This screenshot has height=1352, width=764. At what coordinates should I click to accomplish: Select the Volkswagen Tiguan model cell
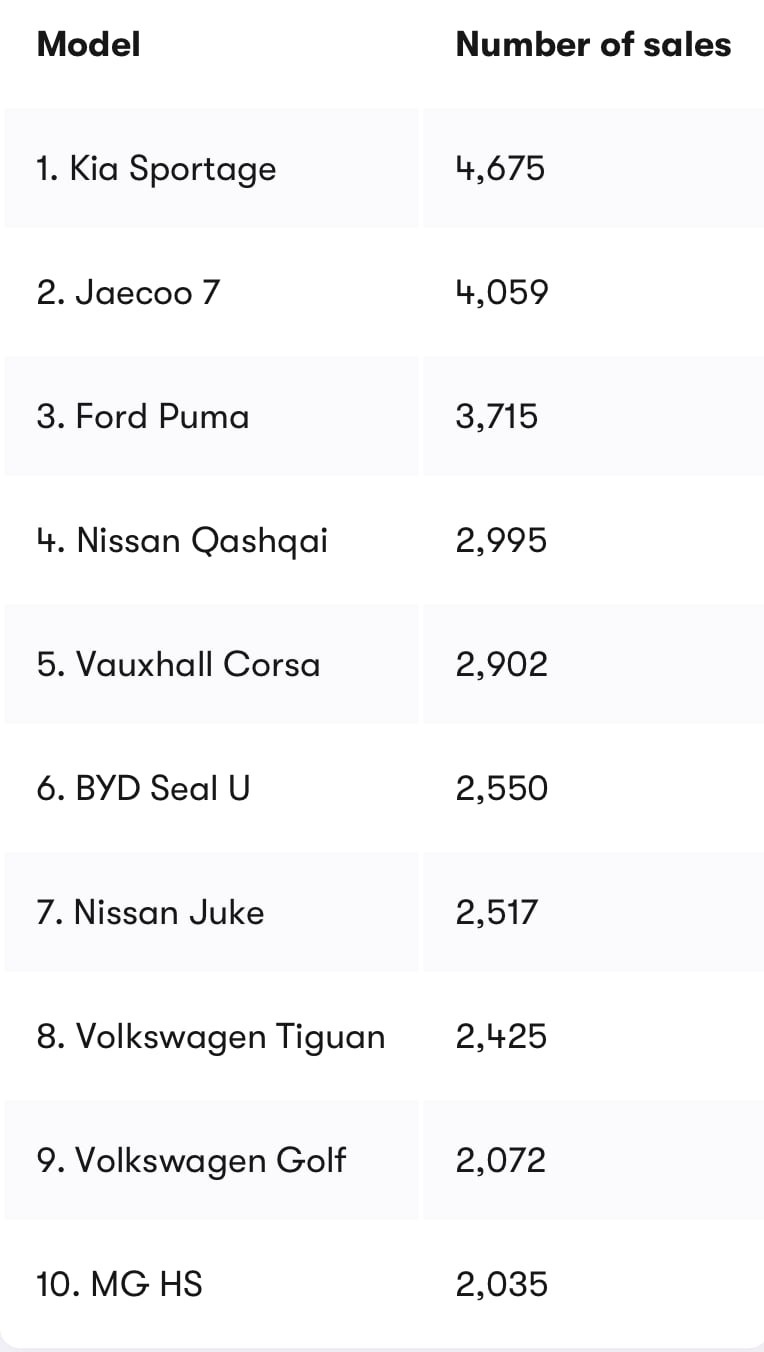pyautogui.click(x=210, y=1037)
